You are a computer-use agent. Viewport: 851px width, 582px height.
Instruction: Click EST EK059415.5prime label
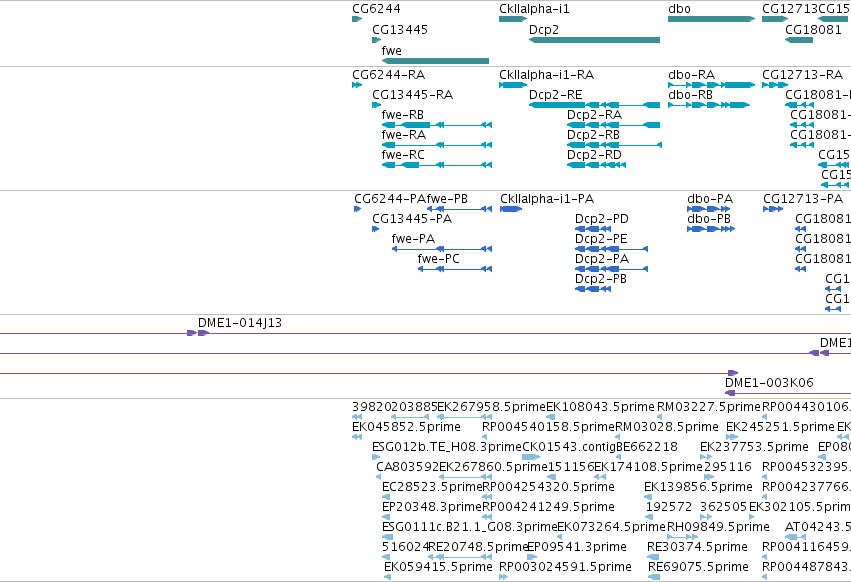tap(439, 568)
